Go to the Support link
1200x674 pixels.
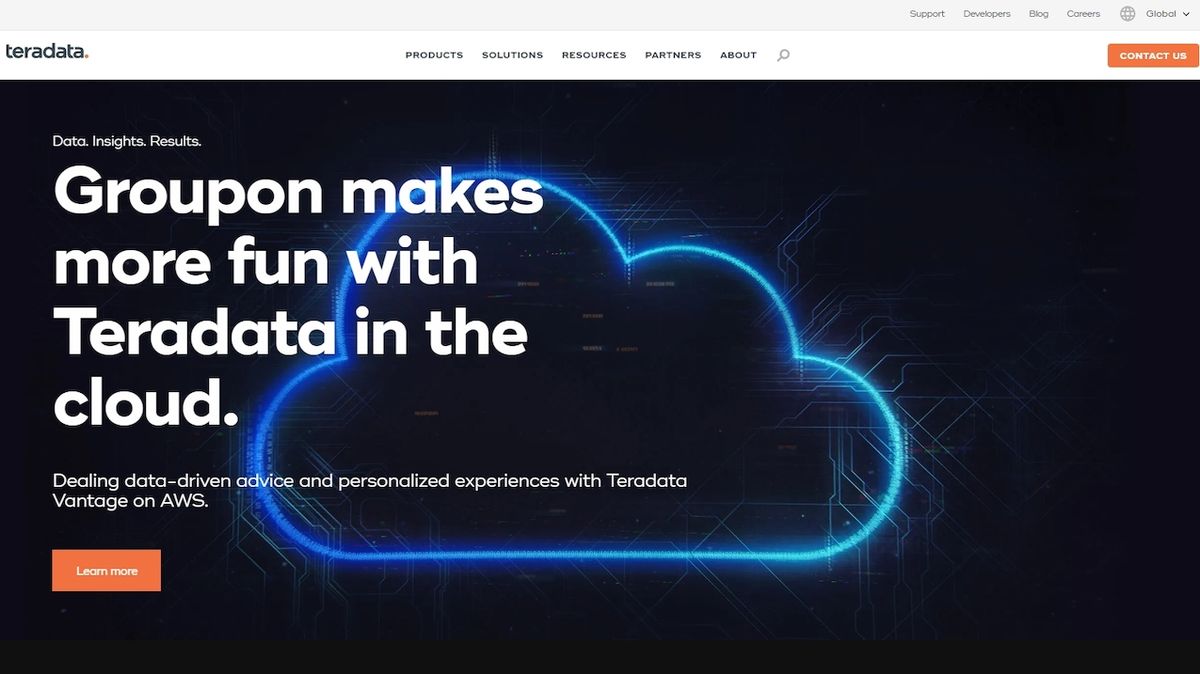927,14
